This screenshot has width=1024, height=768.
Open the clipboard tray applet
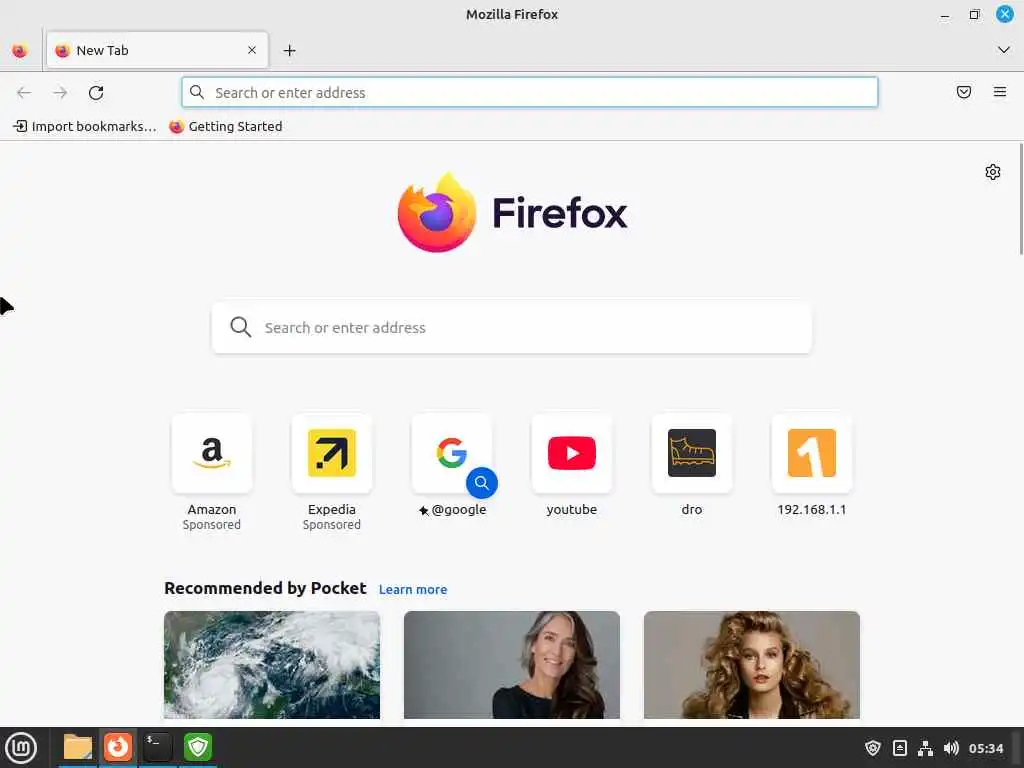(x=899, y=748)
